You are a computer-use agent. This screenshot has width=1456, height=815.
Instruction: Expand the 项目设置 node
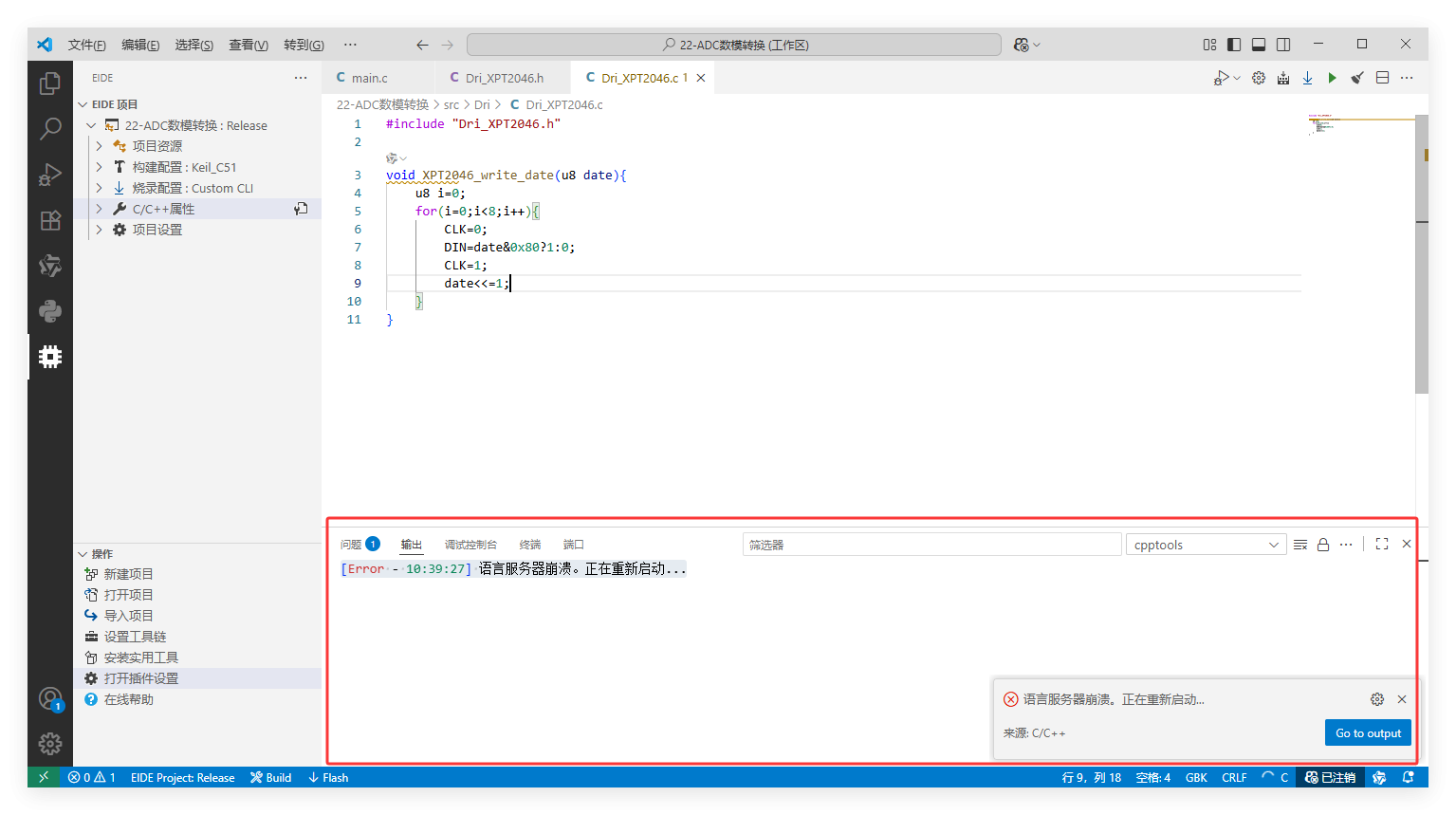click(x=99, y=230)
